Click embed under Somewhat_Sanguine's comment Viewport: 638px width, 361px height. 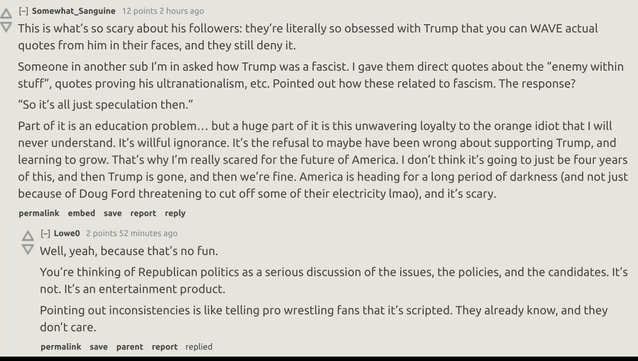coord(81,213)
